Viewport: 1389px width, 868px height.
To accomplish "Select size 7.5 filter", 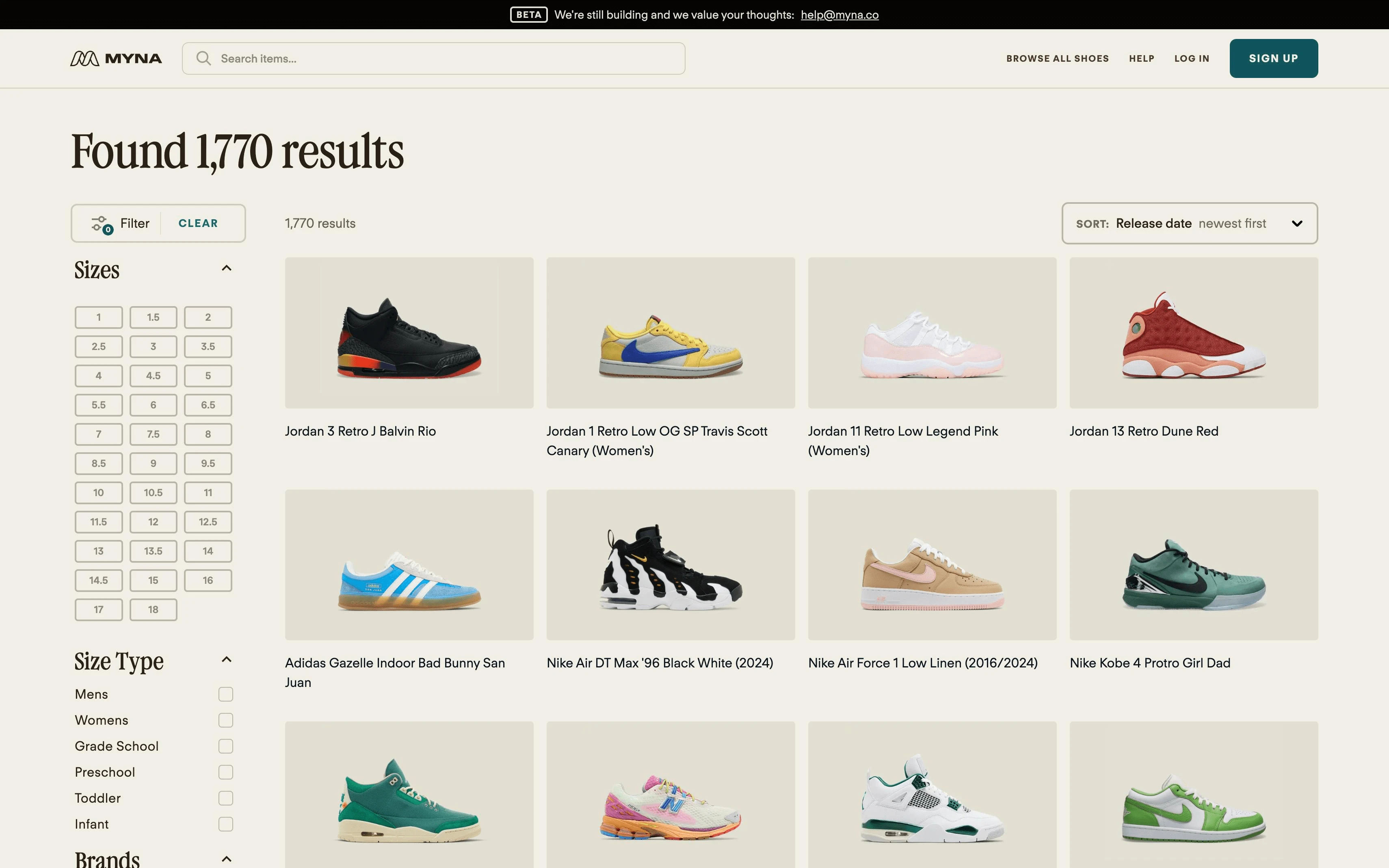I will [x=153, y=434].
